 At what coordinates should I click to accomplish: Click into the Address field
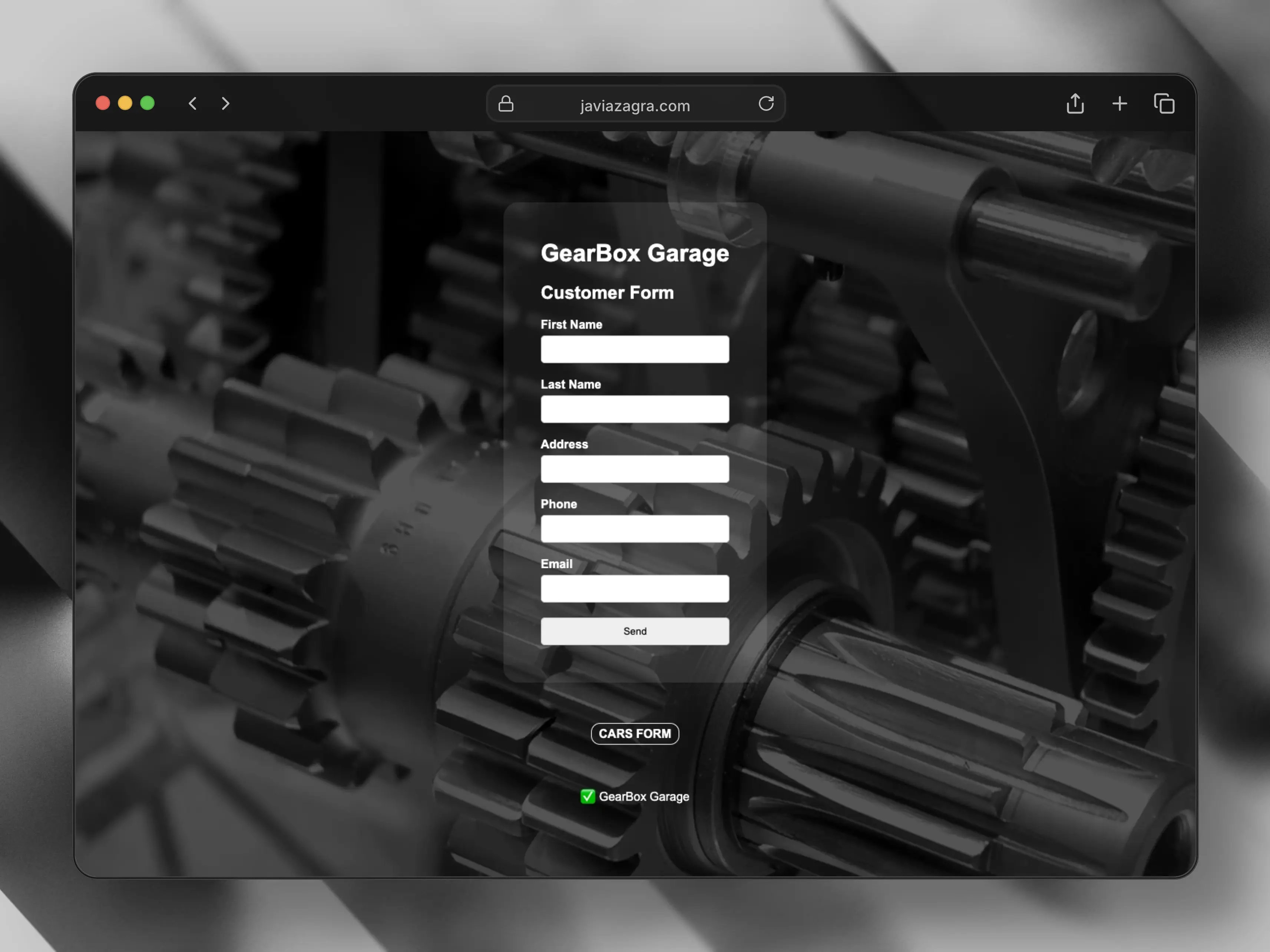[634, 469]
